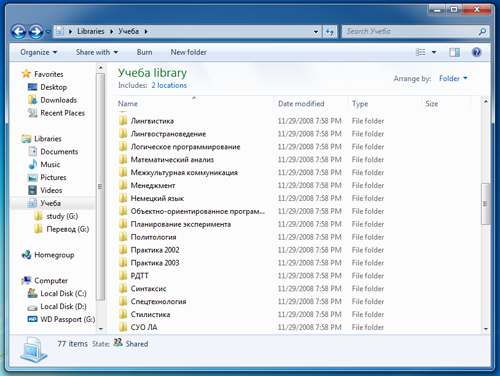This screenshot has height=376, width=500.
Task: Open the address bar history dropdown
Action: tap(316, 32)
